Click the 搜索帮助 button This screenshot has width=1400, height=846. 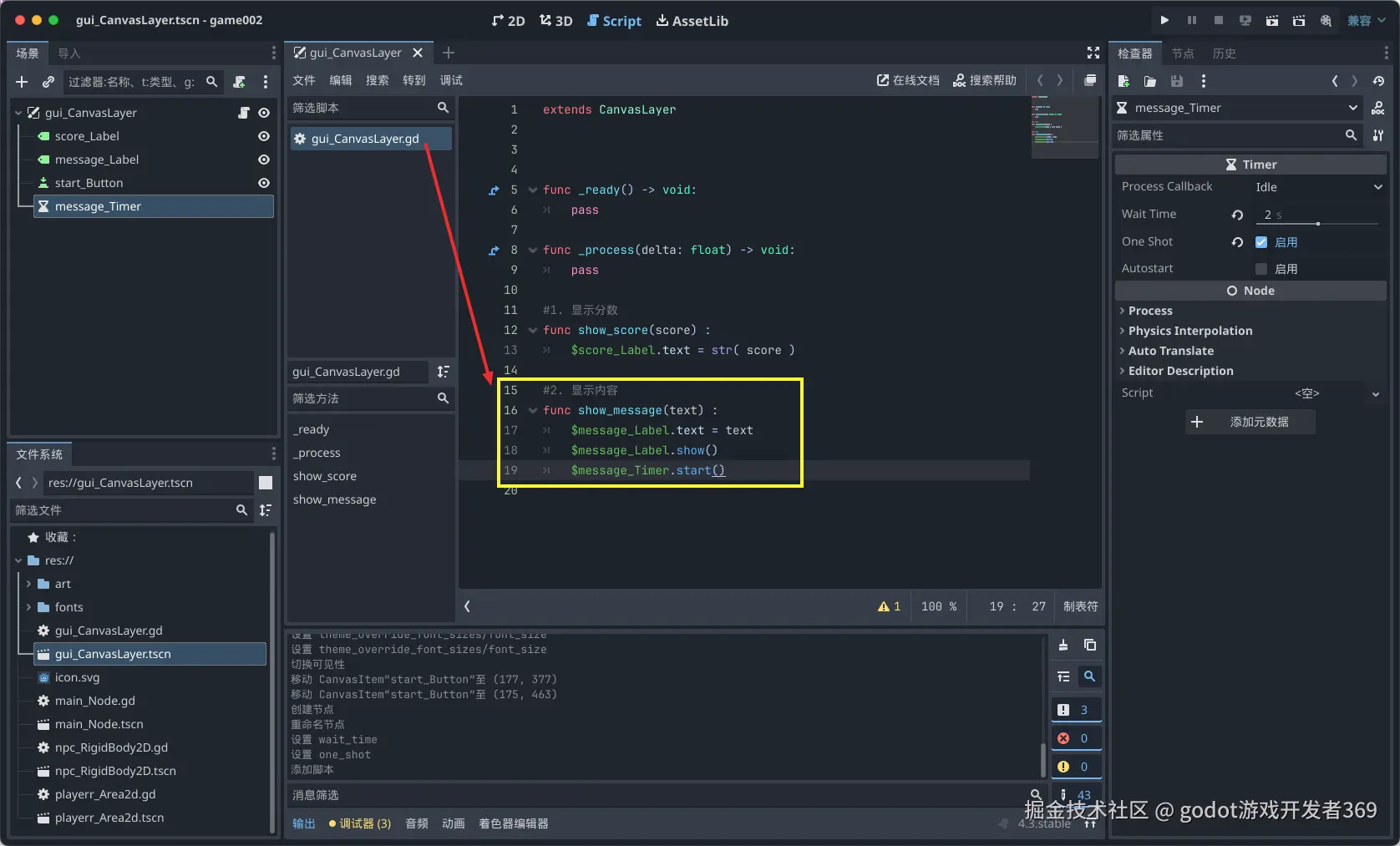(x=985, y=80)
